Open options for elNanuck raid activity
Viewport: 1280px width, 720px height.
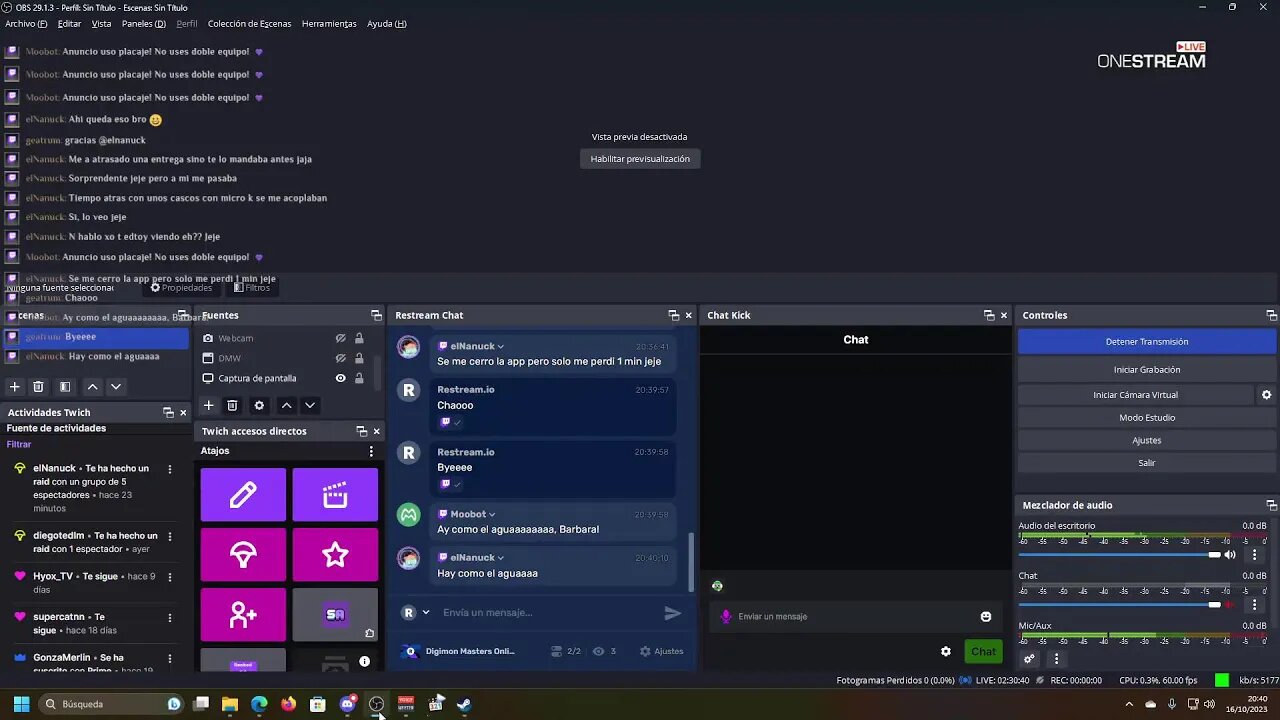(x=170, y=469)
